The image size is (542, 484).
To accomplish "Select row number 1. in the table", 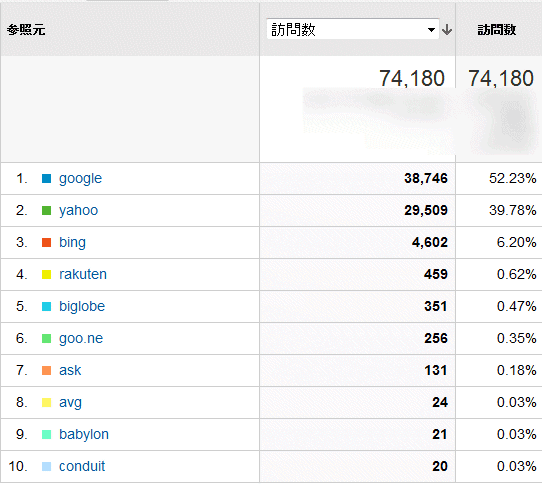I will (21, 179).
